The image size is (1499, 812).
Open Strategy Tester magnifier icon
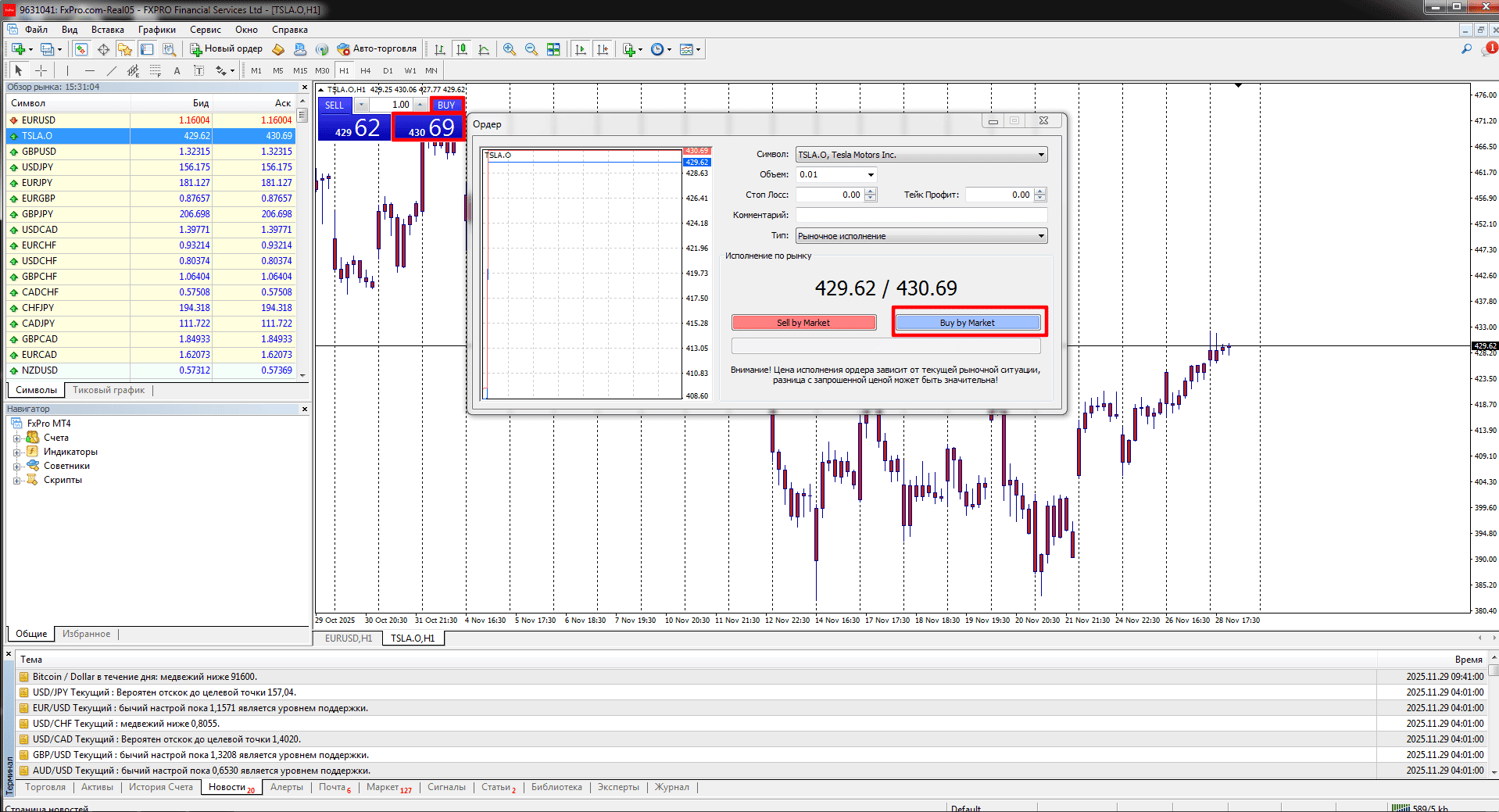(169, 49)
